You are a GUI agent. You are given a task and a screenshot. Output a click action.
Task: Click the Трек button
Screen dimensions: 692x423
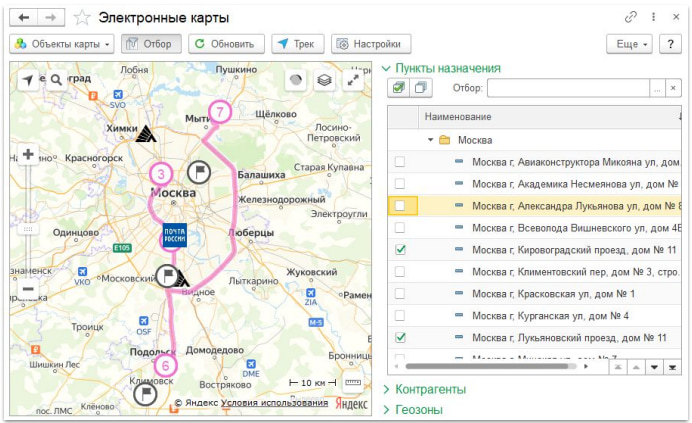pos(297,44)
